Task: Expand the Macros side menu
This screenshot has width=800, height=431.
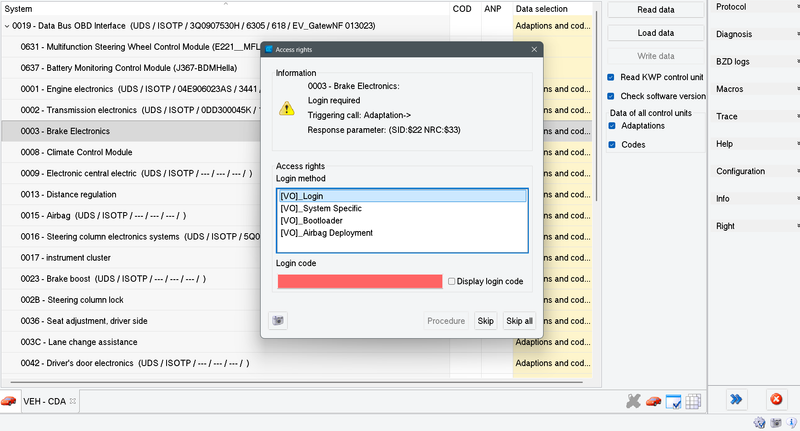Action: 754,89
